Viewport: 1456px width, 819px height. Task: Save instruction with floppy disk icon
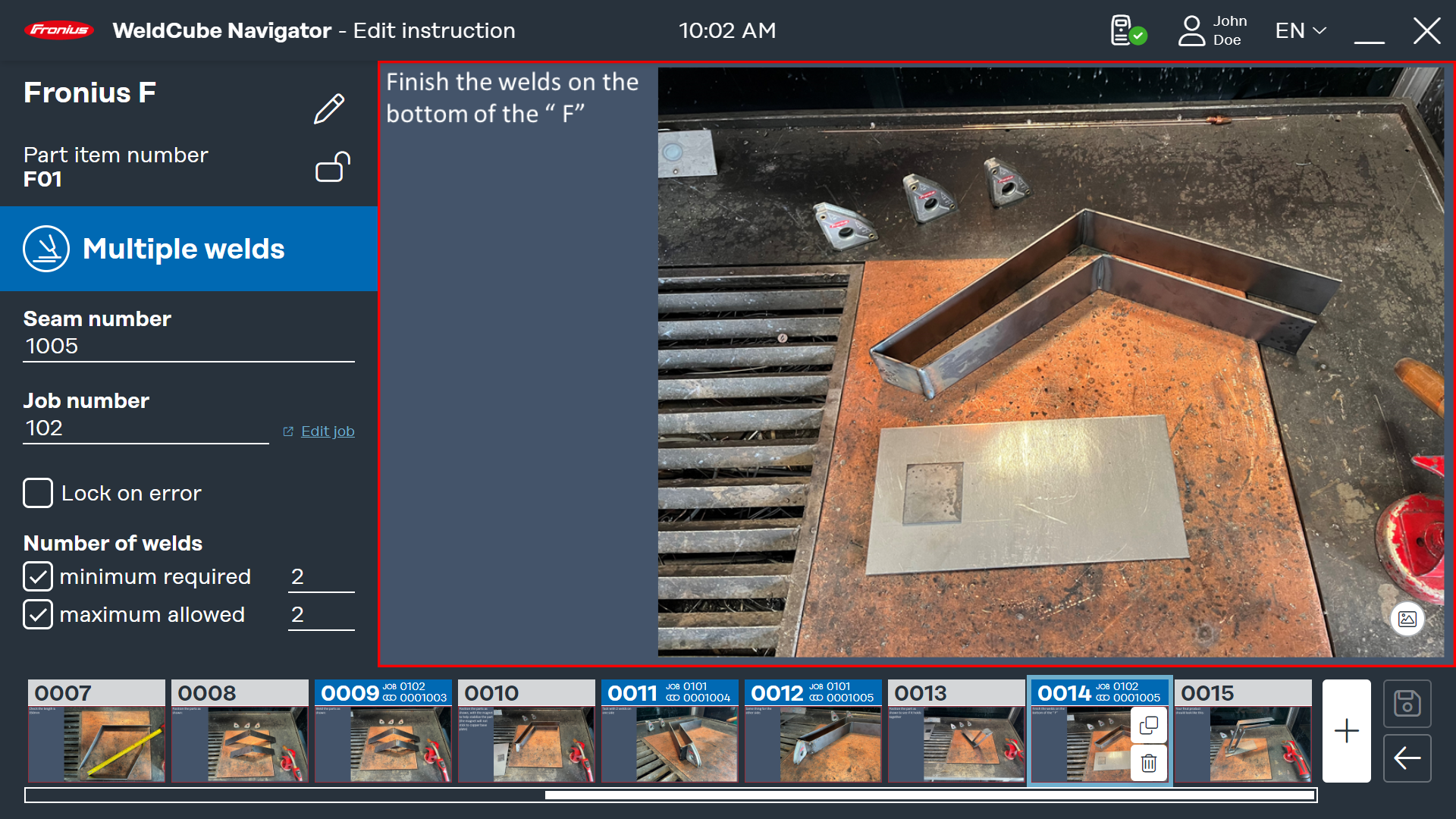point(1407,703)
